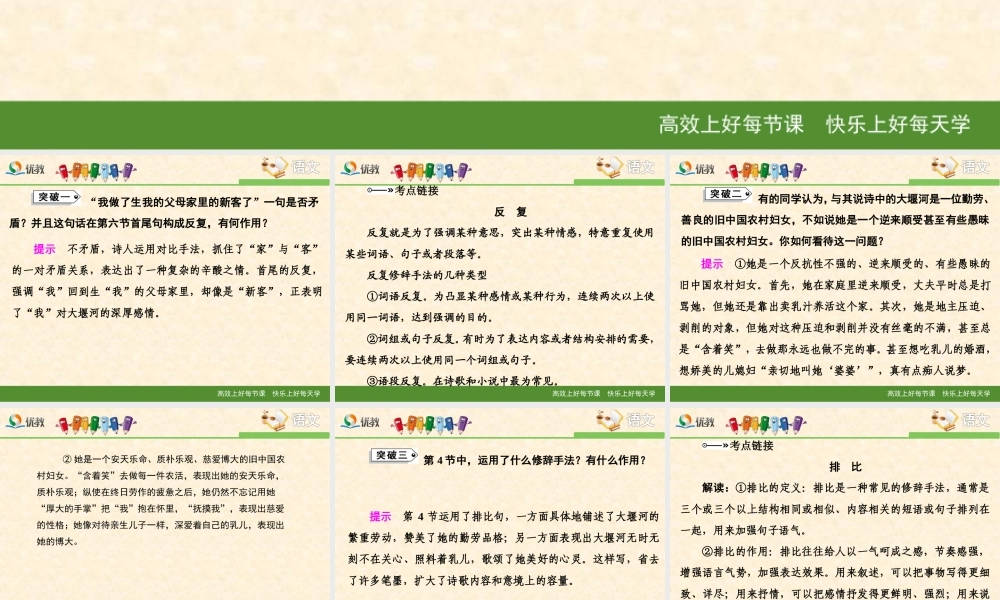The width and height of the screenshot is (1000, 600).
Task: Click the colored crayons graphic on 突破二 slide
Action: tap(766, 171)
